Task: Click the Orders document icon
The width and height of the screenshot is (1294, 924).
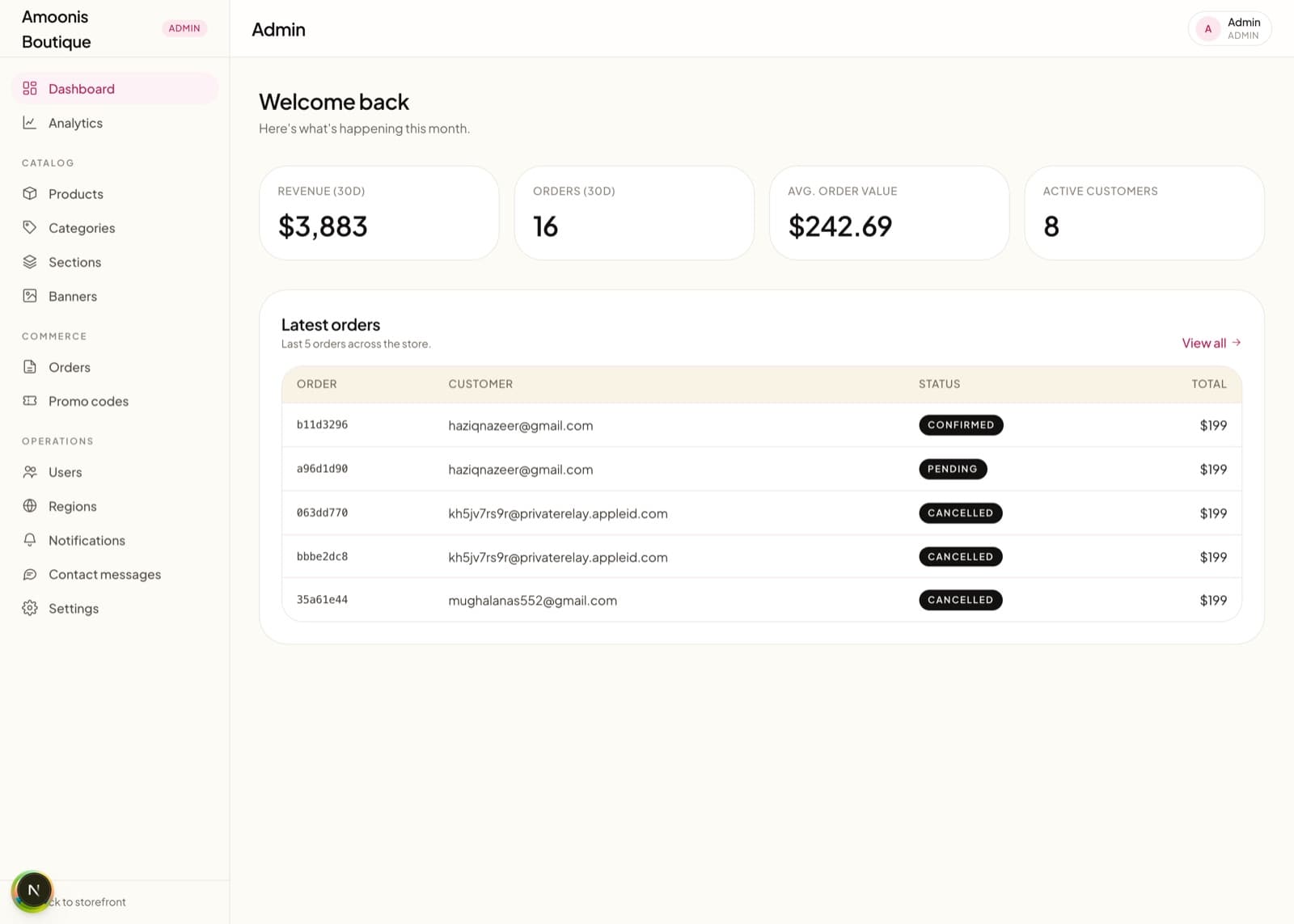Action: point(30,367)
